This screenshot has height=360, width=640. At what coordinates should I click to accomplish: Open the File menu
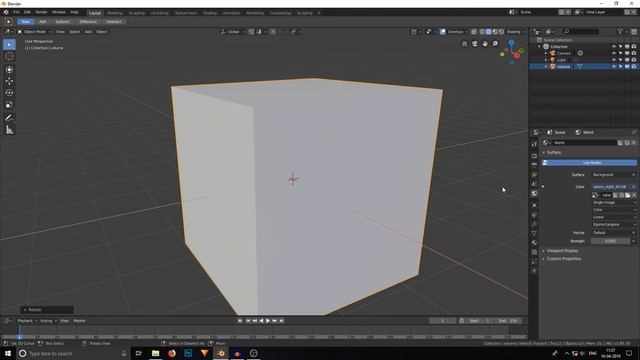click(16, 12)
